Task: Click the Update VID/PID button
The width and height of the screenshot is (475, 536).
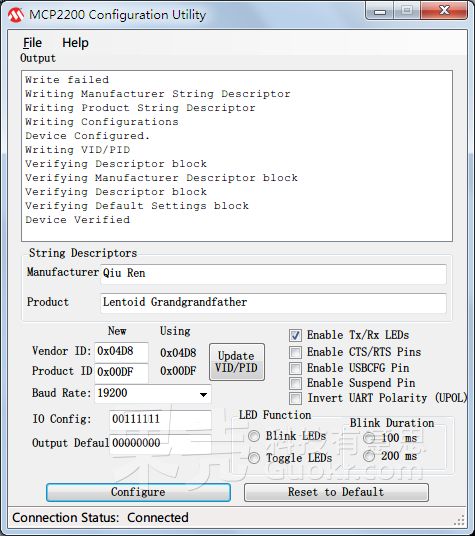Action: [237, 362]
